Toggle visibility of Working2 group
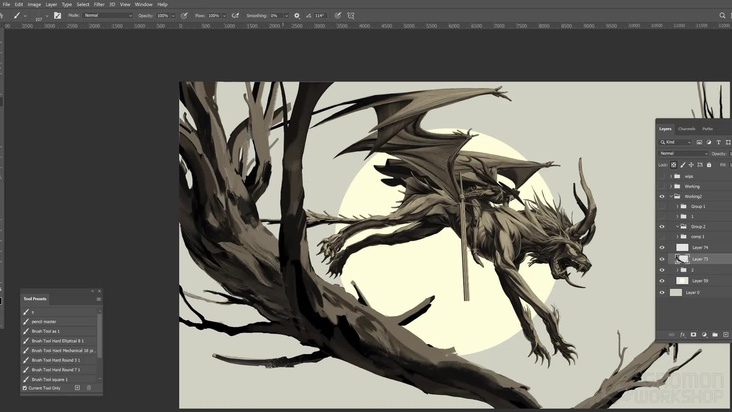The height and width of the screenshot is (412, 732). (662, 196)
